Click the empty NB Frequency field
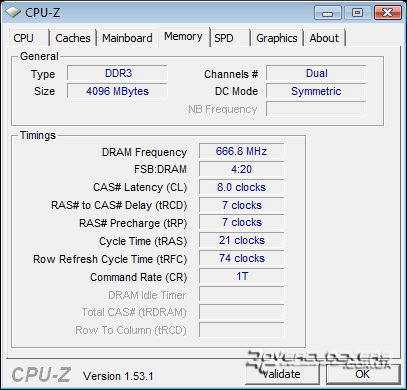Screen dimensions: 407x390 [316, 109]
